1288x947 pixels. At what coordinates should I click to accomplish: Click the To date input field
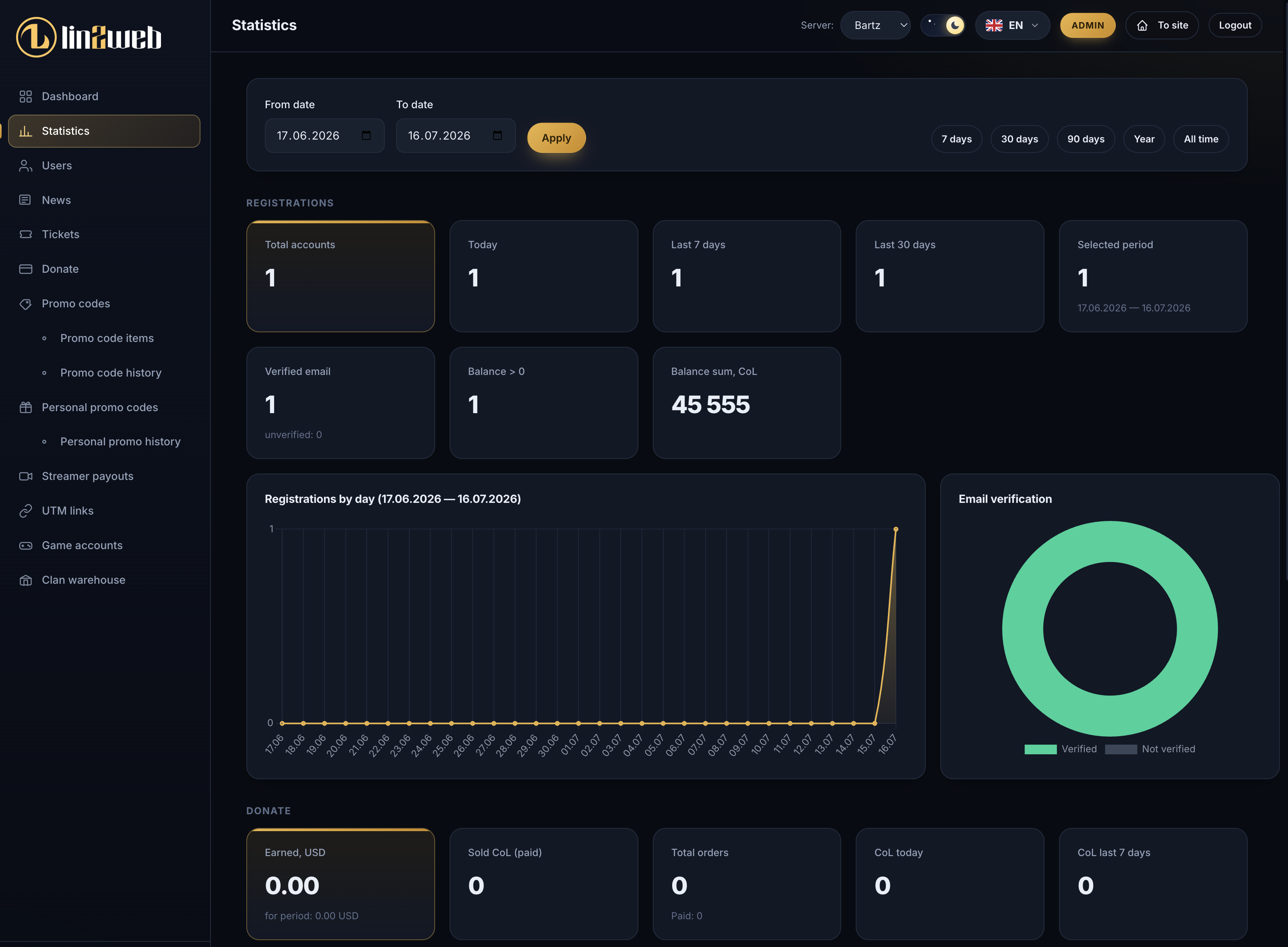coord(455,136)
